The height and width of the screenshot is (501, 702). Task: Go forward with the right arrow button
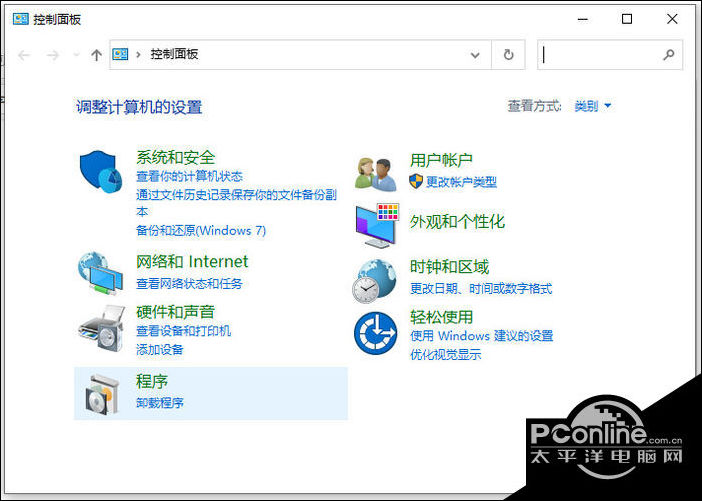(x=53, y=55)
